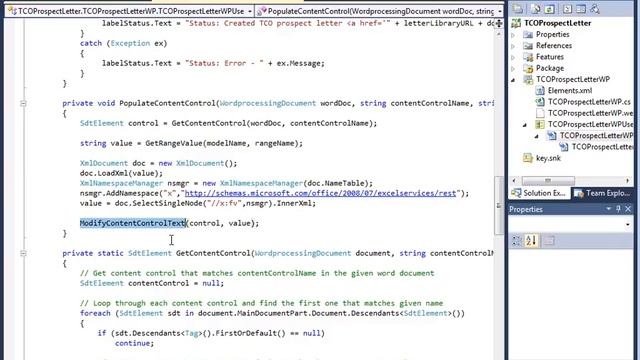The height and width of the screenshot is (360, 640).
Task: Select the References folder
Action: click(553, 46)
